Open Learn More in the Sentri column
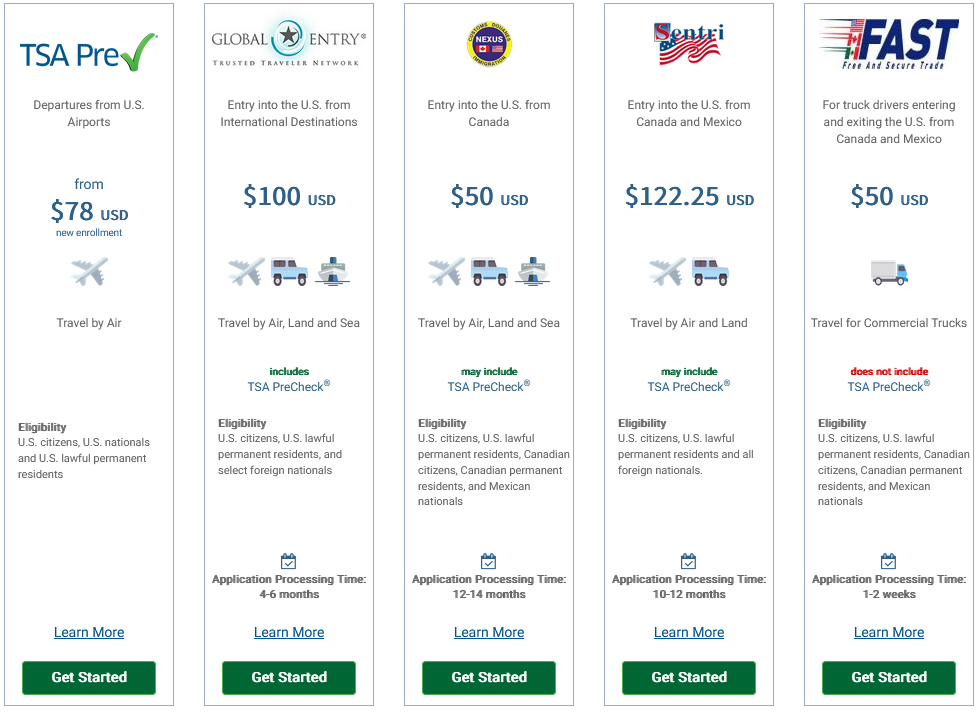Image resolution: width=977 pixels, height=713 pixels. click(x=688, y=632)
